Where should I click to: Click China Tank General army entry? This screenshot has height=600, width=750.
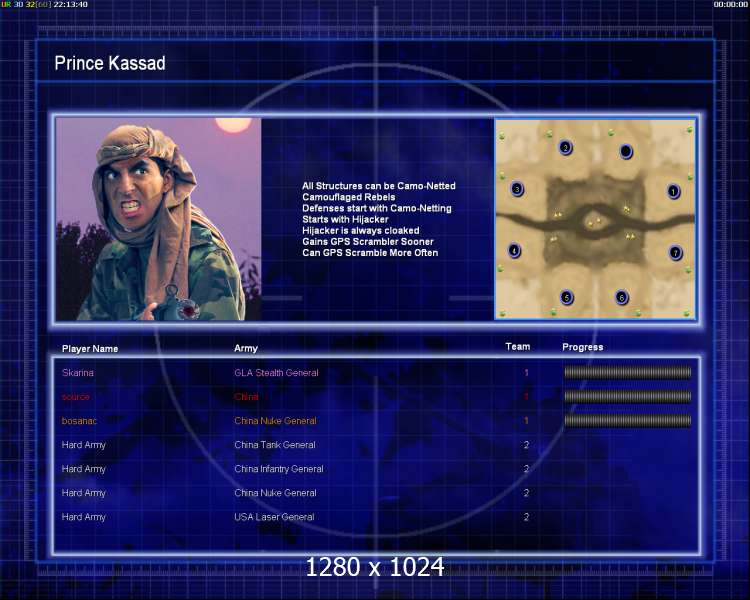pos(275,445)
